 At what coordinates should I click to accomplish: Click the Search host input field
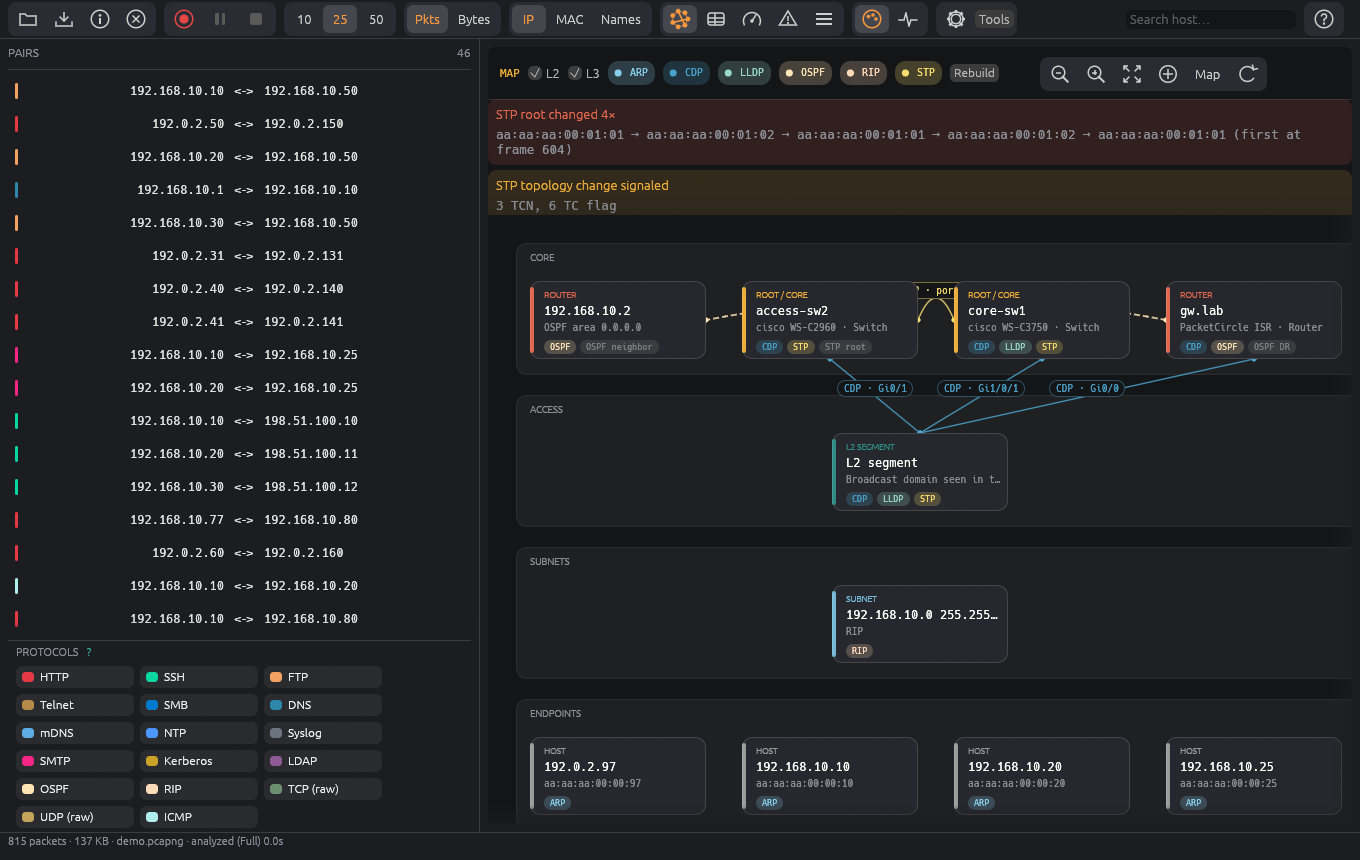point(1210,19)
